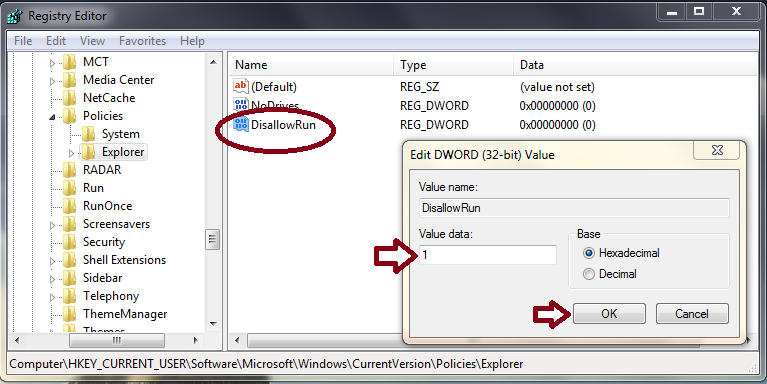Click the Telephony folder icon
The image size is (767, 384).
[x=70, y=296]
